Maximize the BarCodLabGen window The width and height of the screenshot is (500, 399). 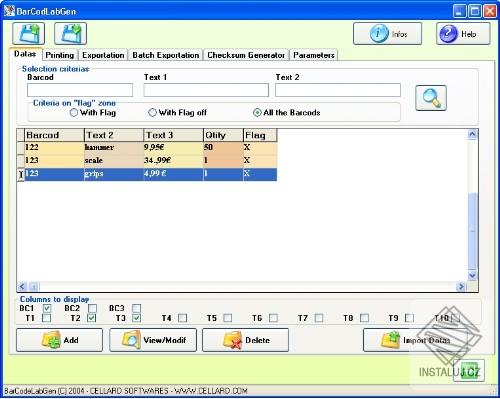475,11
